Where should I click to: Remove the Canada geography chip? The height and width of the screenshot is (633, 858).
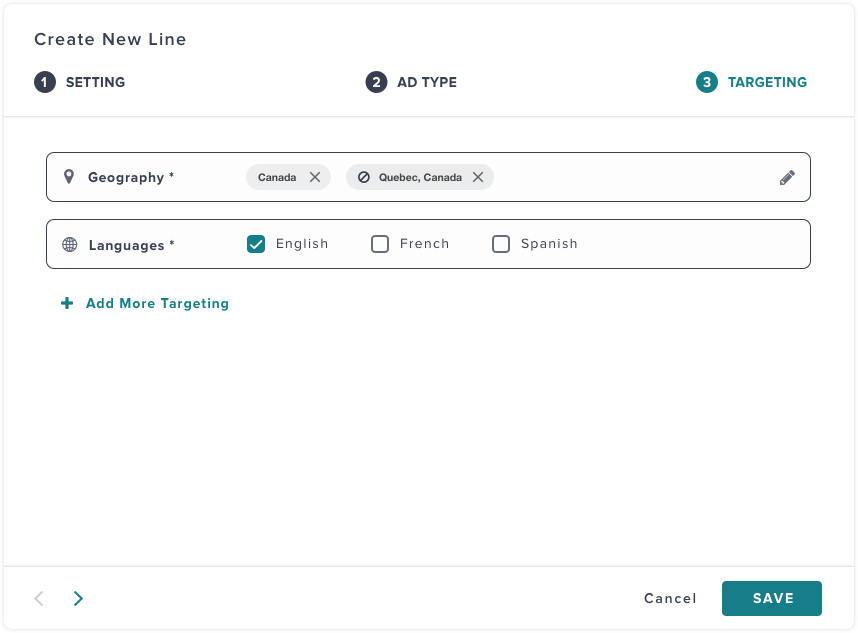pos(315,177)
